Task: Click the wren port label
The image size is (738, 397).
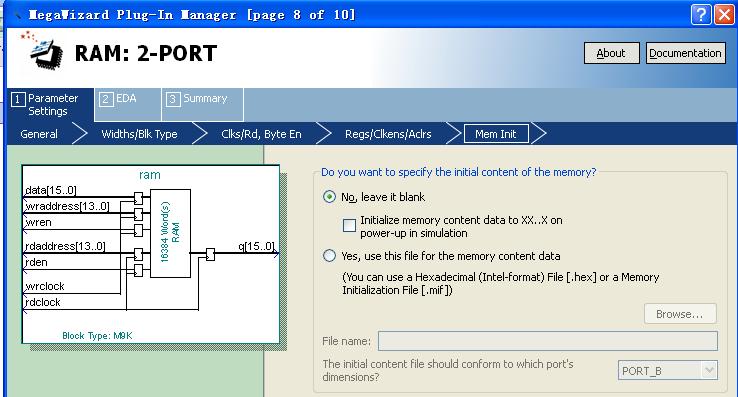Action: tap(38, 222)
